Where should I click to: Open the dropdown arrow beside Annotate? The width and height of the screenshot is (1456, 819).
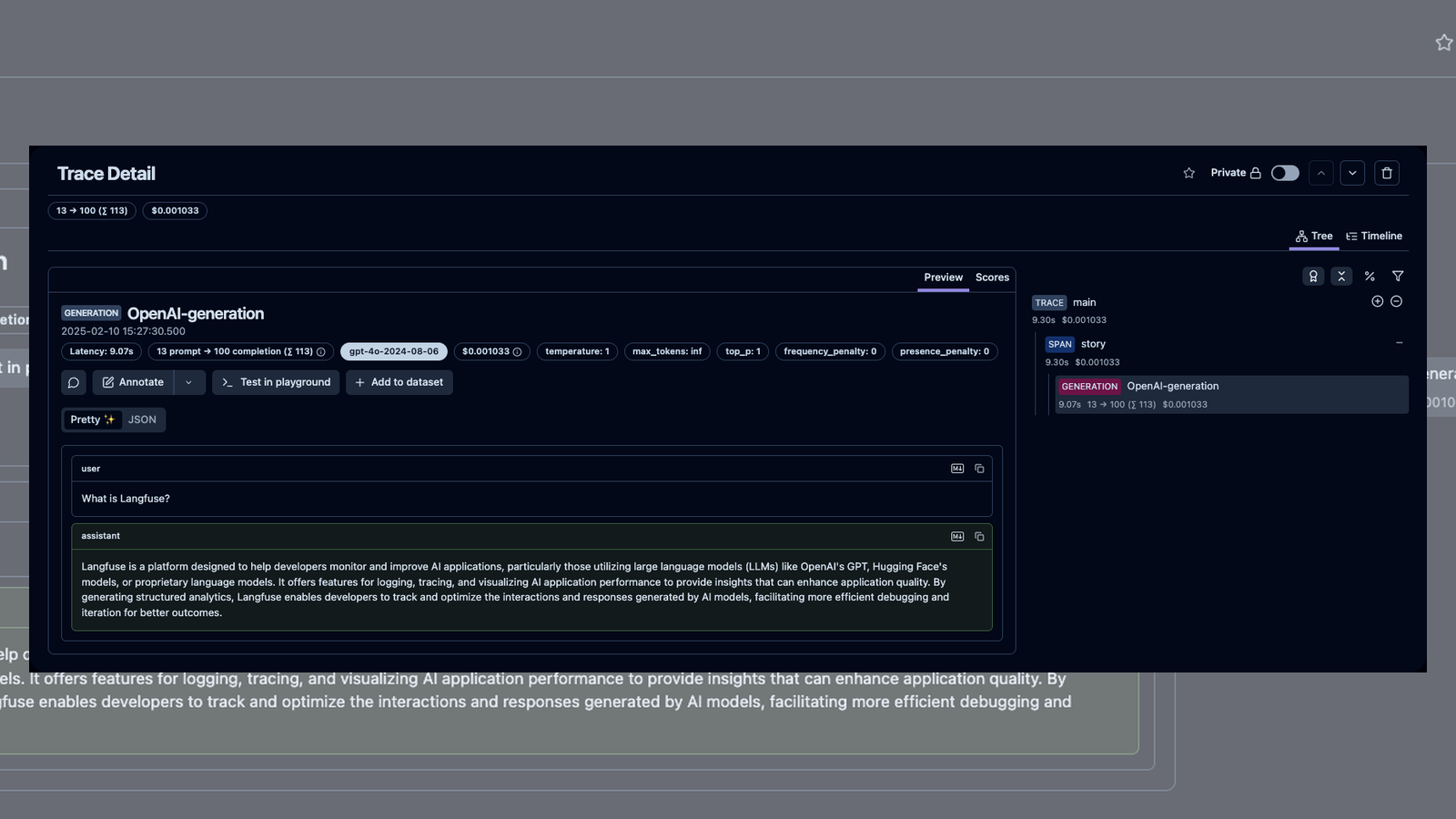click(189, 382)
